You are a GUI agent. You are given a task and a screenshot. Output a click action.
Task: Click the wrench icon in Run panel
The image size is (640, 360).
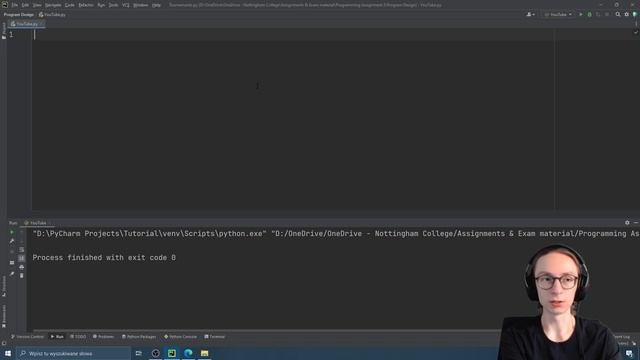click(12, 241)
